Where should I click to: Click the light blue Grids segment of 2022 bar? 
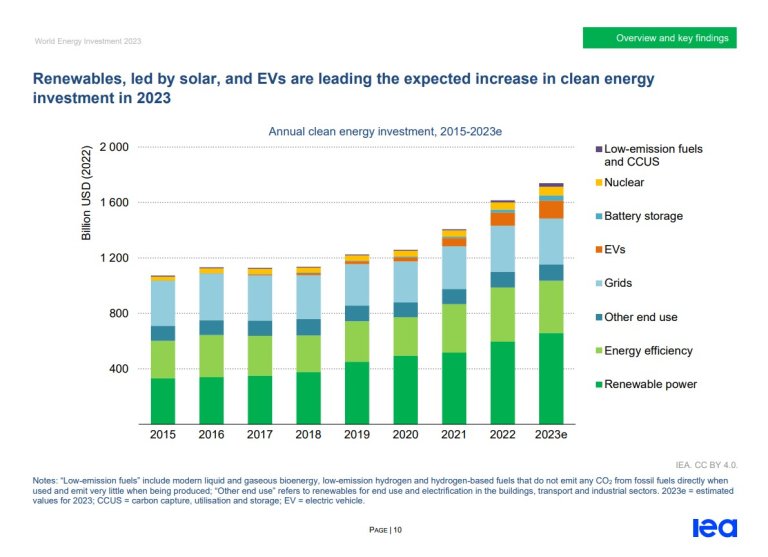503,249
